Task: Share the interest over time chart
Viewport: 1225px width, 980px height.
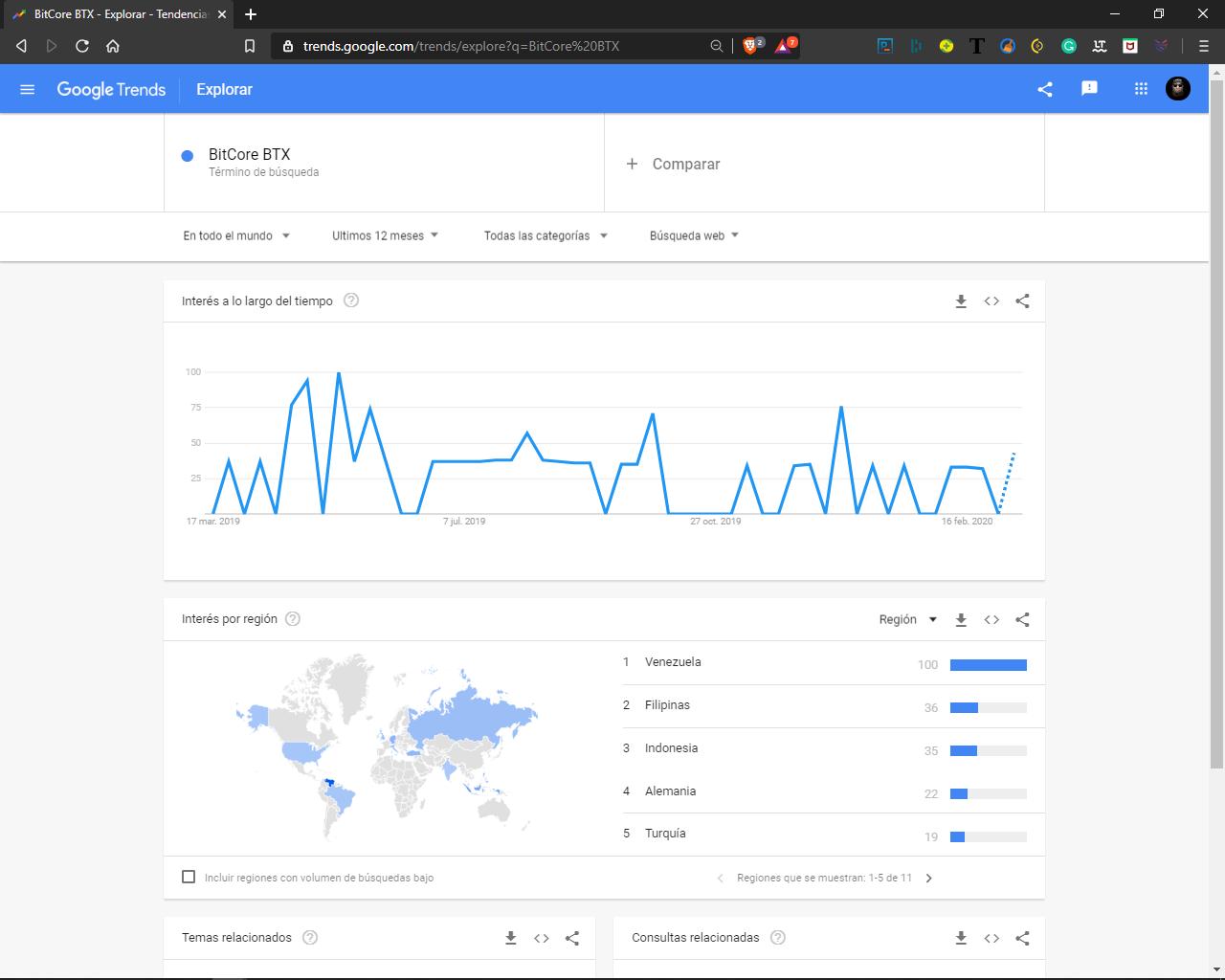Action: point(1022,301)
